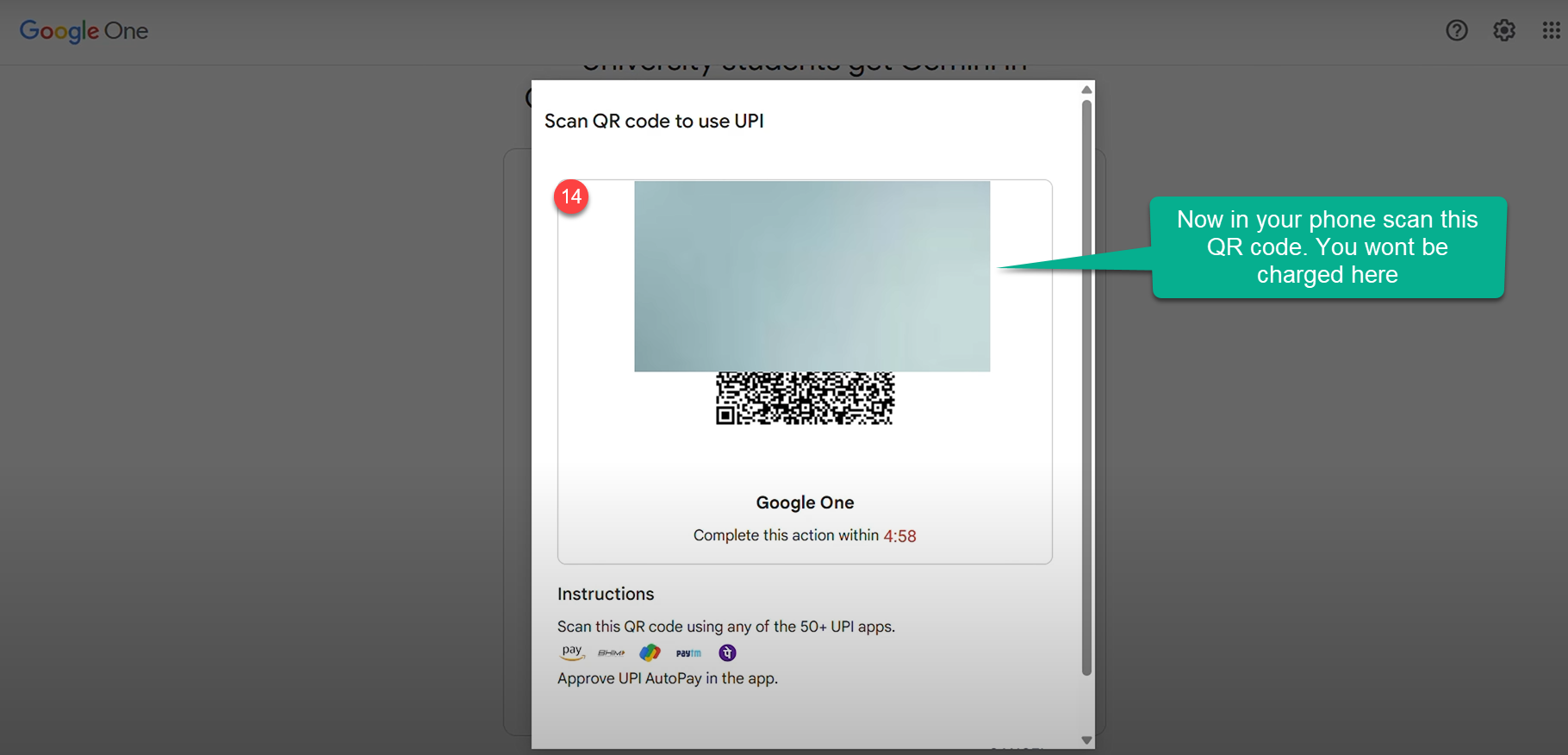Open the Help question mark icon
The image size is (1568, 755).
point(1457,31)
